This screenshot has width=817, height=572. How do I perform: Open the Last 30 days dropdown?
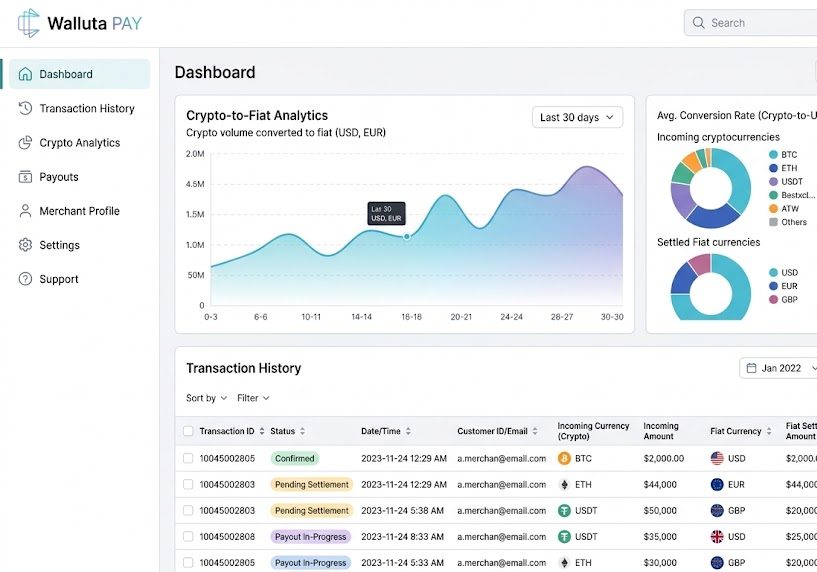[577, 117]
